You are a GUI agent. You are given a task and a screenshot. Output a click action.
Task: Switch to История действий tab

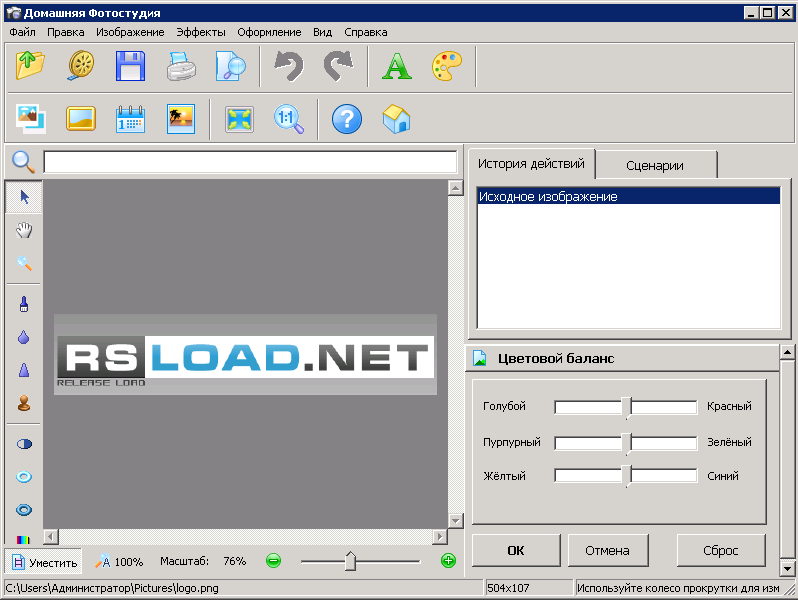[531, 164]
